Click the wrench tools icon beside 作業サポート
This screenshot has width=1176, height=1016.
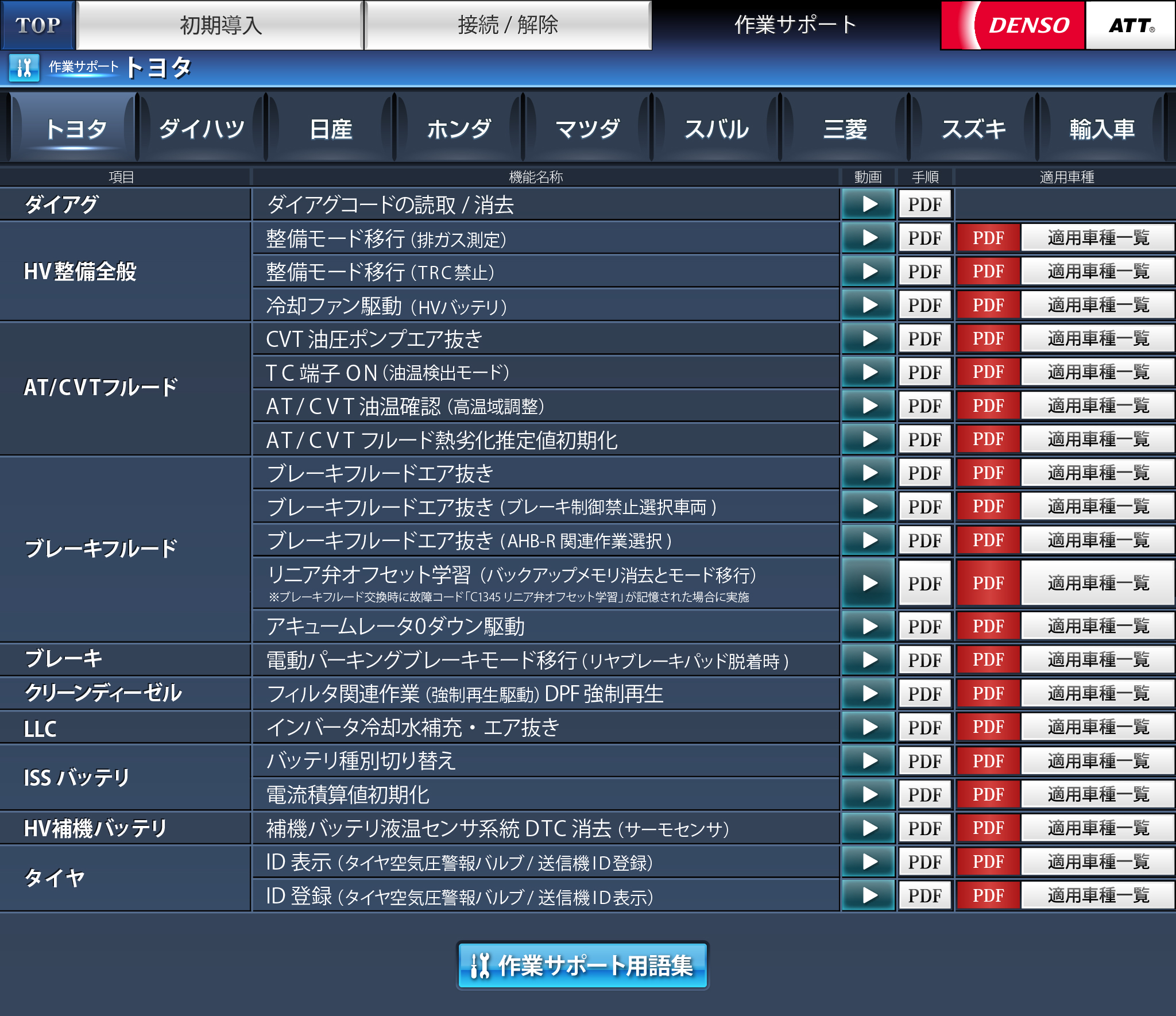coord(24,68)
